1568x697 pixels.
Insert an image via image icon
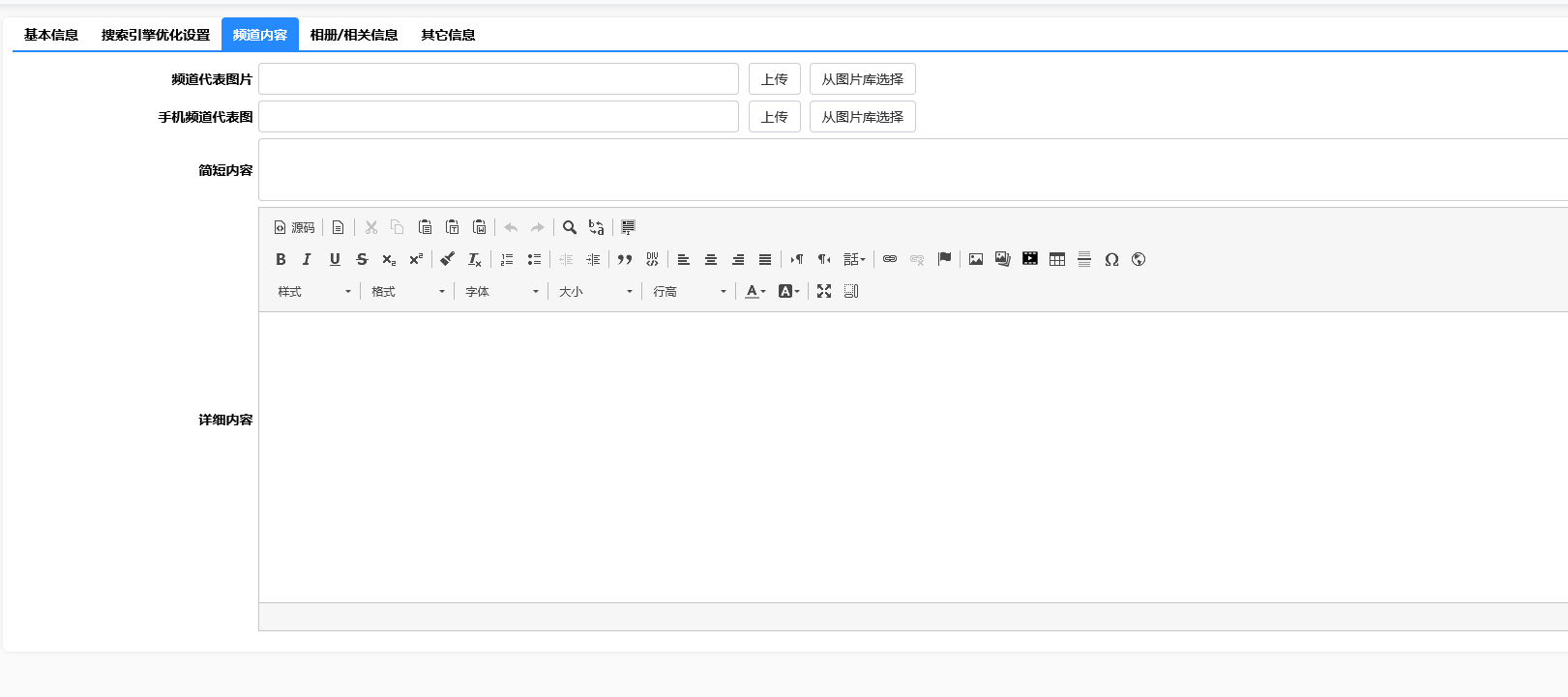[x=976, y=259]
